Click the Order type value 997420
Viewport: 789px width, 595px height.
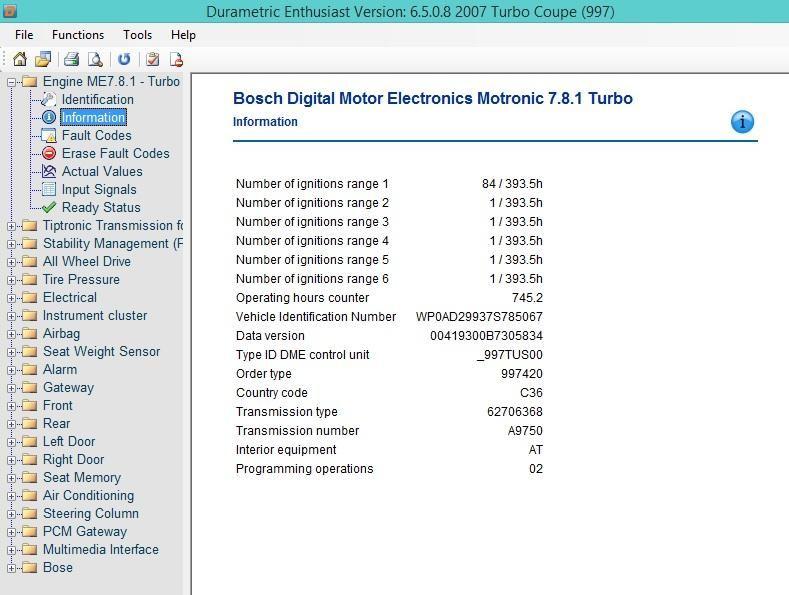coord(522,374)
